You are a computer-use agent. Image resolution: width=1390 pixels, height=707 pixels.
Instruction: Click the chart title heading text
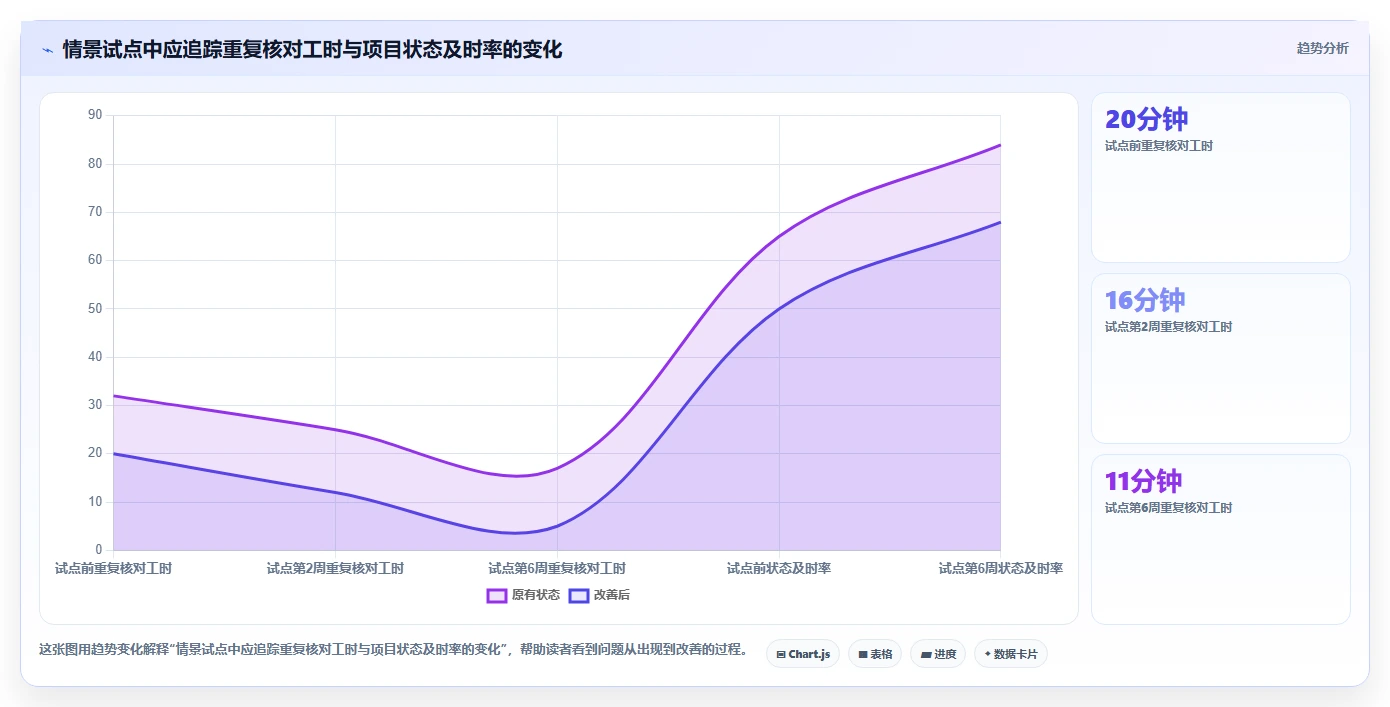coord(312,49)
